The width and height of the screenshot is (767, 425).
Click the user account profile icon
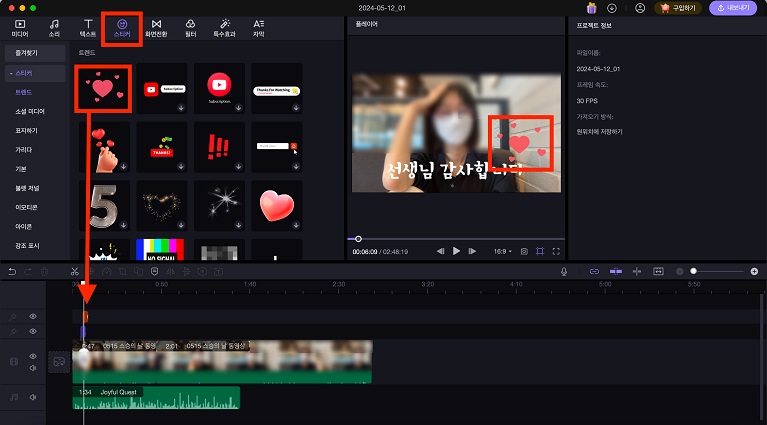tap(640, 8)
